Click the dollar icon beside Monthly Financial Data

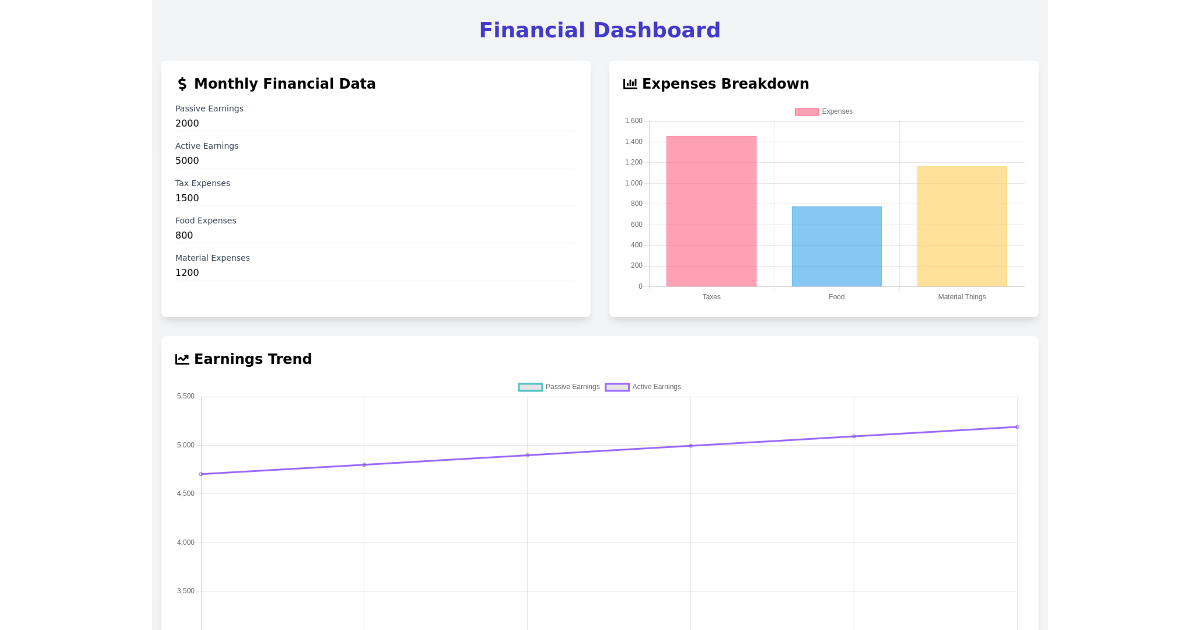(x=182, y=84)
